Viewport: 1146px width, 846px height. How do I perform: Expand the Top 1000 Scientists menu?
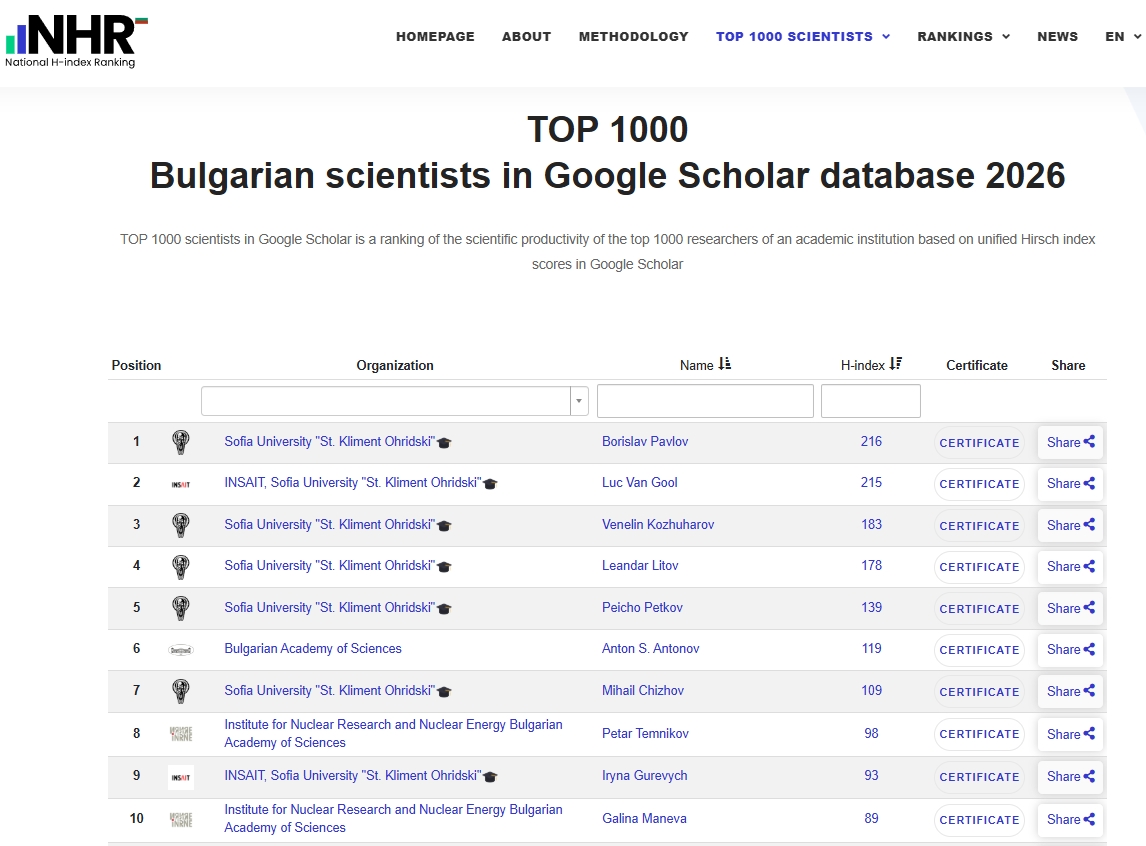click(802, 37)
